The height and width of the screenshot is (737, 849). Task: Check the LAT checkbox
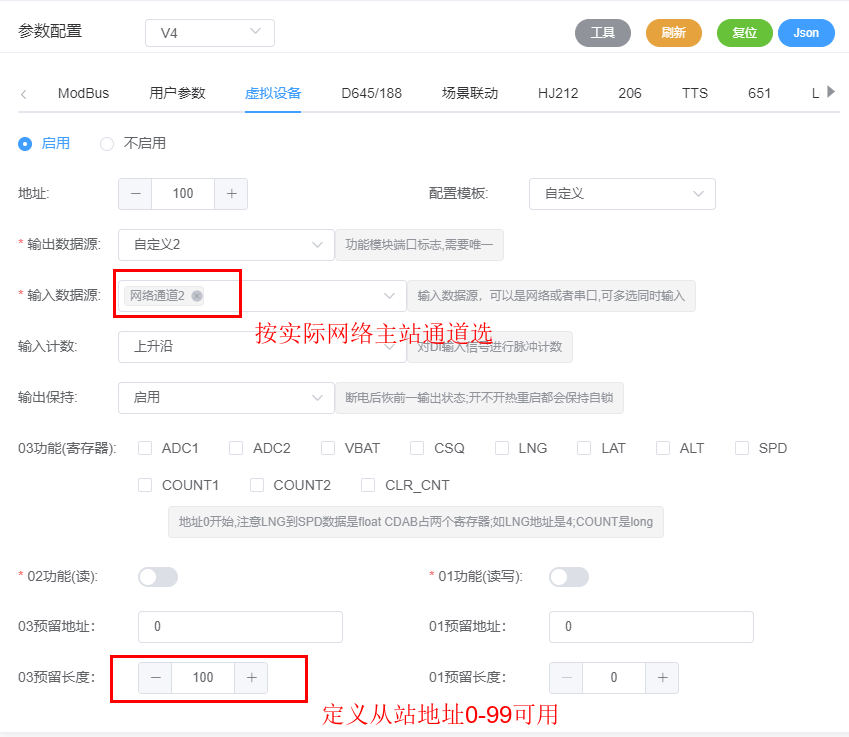pyautogui.click(x=584, y=448)
